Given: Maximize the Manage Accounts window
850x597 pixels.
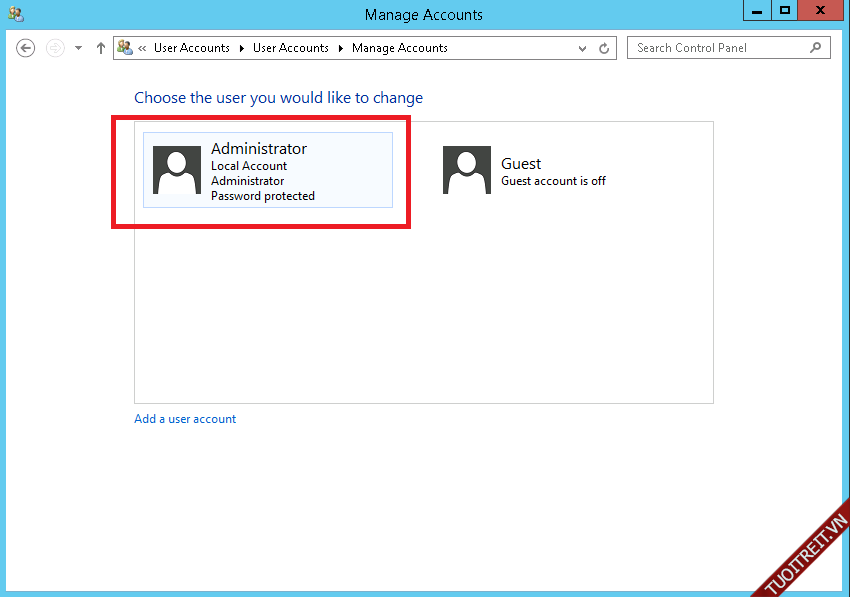Looking at the screenshot, I should [785, 10].
